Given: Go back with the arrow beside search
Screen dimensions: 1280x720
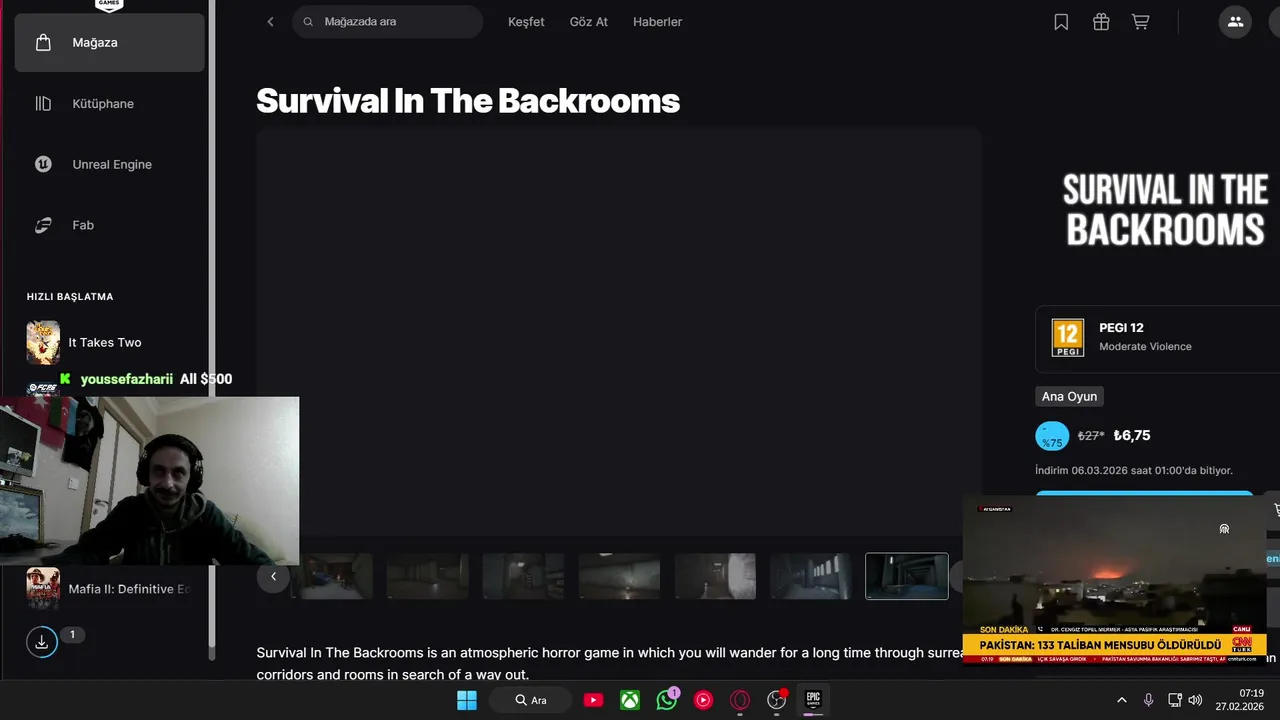Looking at the screenshot, I should point(270,22).
